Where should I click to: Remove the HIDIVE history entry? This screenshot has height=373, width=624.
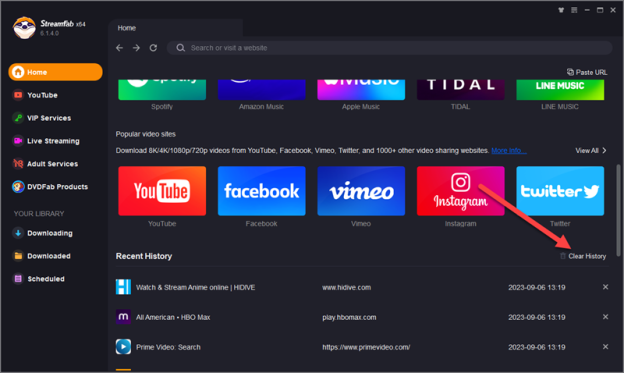[x=605, y=287]
